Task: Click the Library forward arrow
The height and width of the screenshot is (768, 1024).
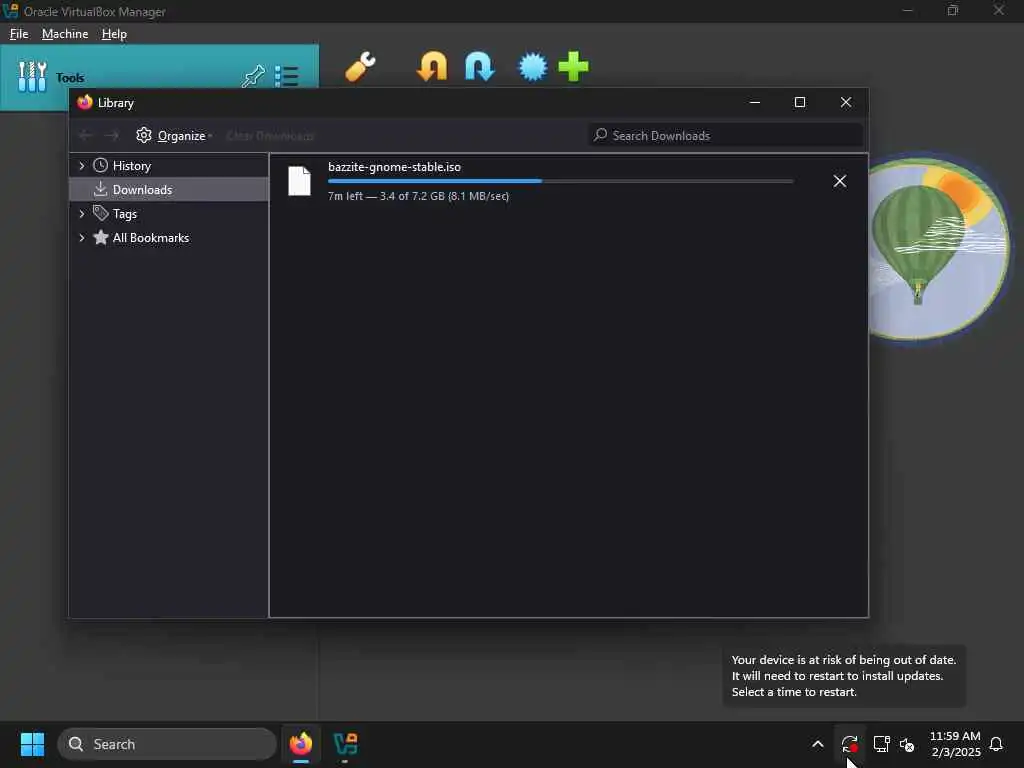Action: (112, 135)
